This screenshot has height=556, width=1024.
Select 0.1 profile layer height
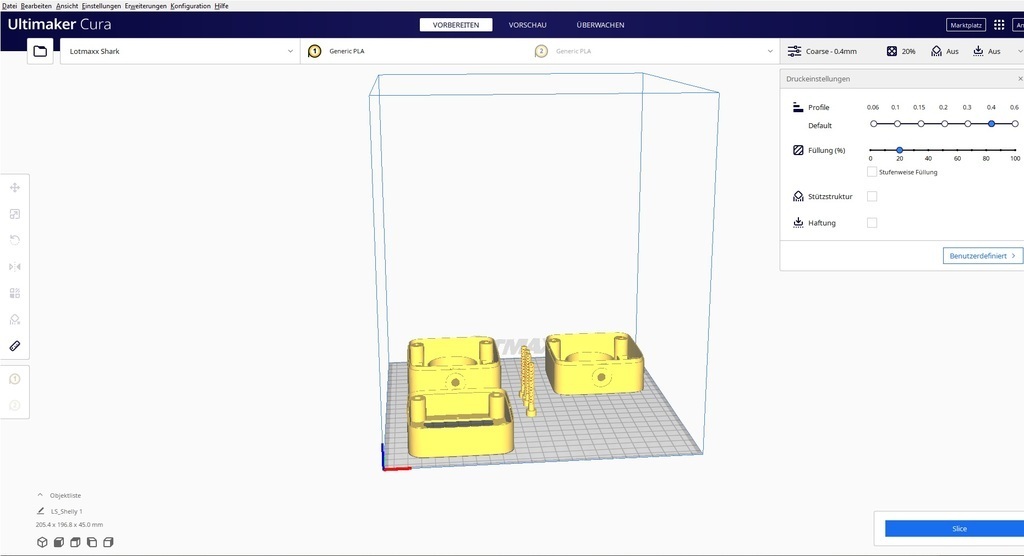[897, 123]
